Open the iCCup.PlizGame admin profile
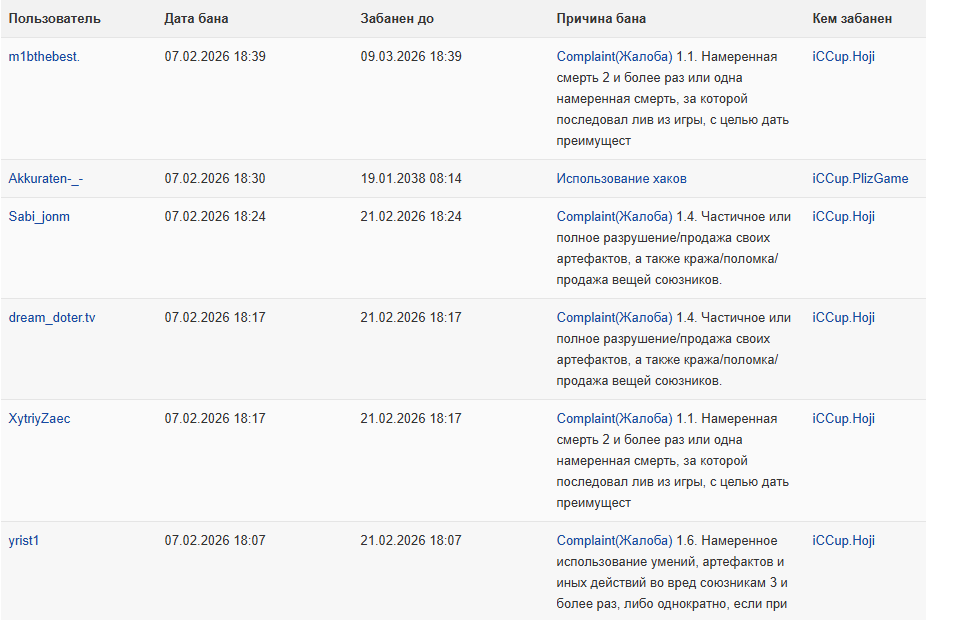 pos(860,179)
